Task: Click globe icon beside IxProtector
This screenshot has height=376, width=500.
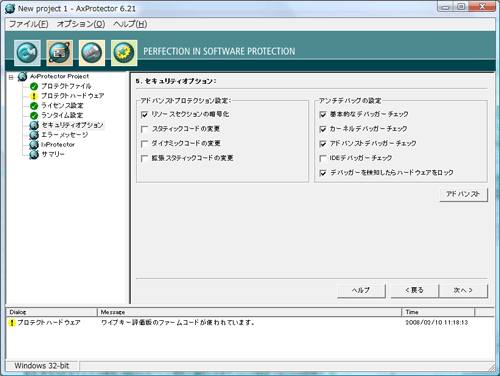Action: (34, 145)
